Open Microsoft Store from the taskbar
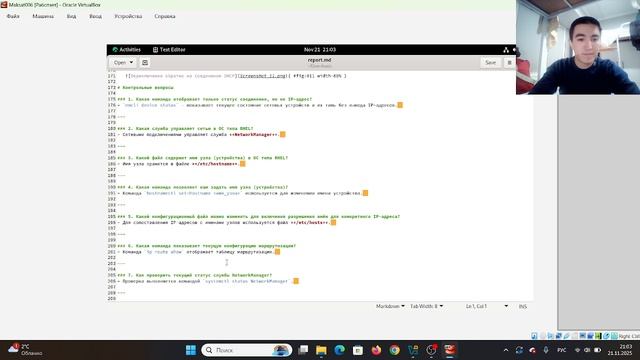640x360 pixels. [358, 350]
